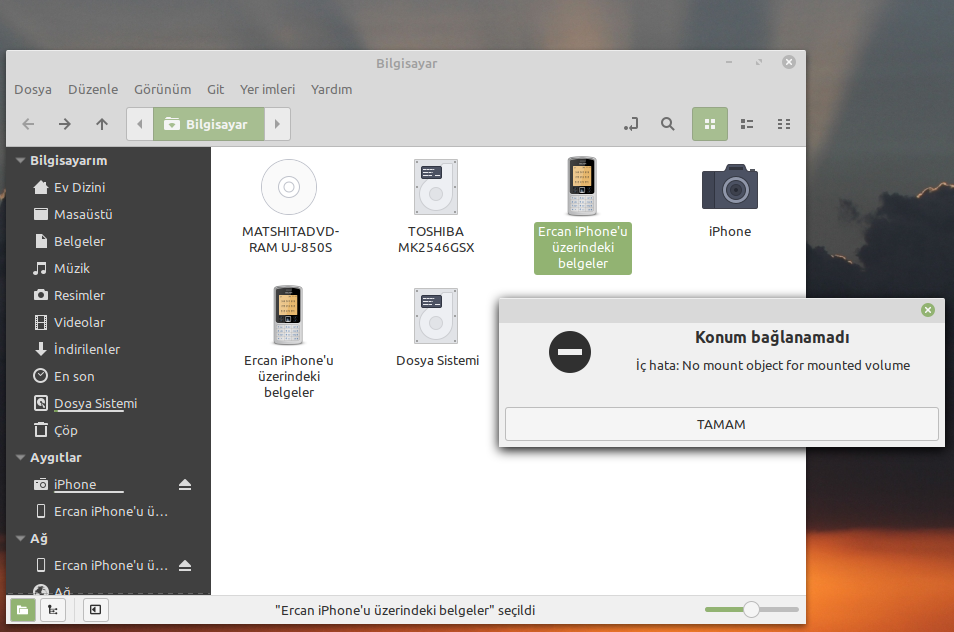The width and height of the screenshot is (954, 632).
Task: Click the error icon in dialog
Action: (x=570, y=352)
